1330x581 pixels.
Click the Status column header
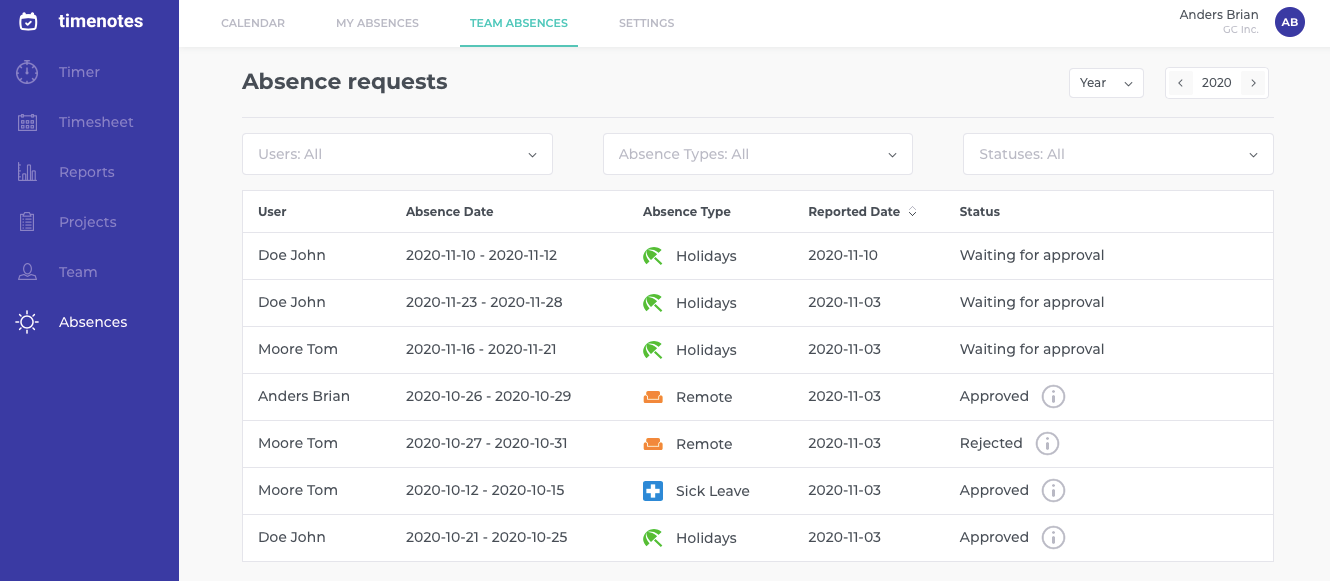click(x=980, y=212)
